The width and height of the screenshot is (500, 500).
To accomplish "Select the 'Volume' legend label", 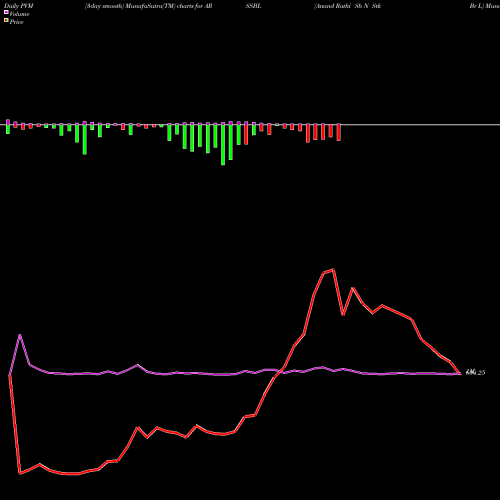I will click(19, 14).
